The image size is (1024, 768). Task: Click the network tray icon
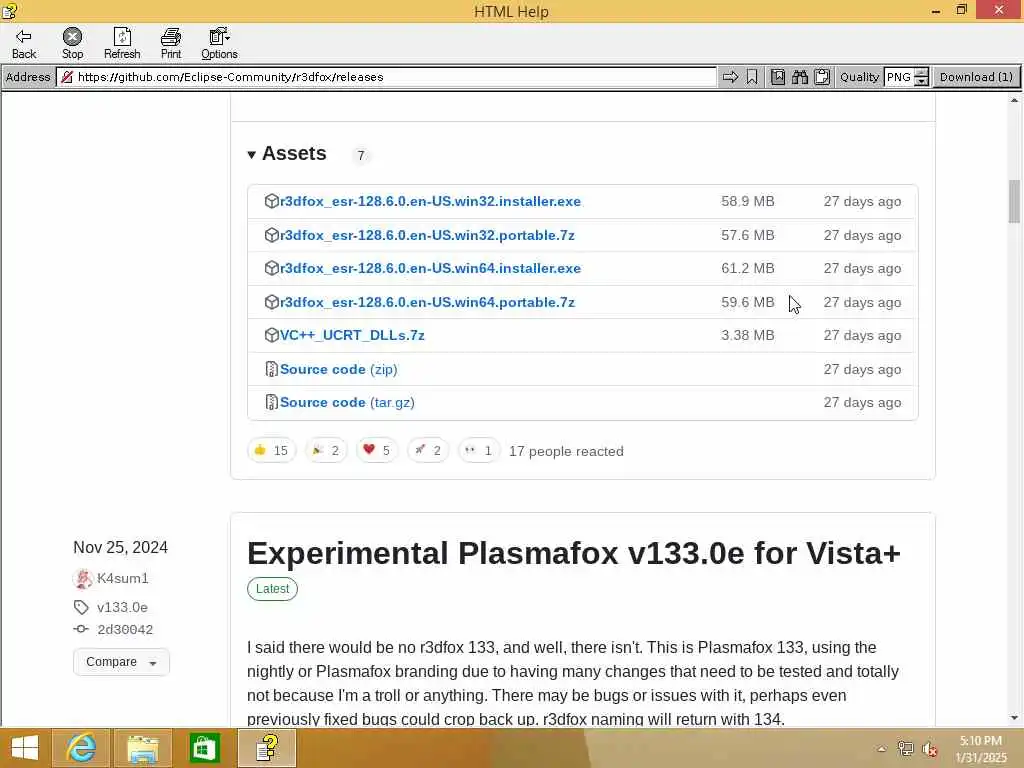tap(905, 749)
